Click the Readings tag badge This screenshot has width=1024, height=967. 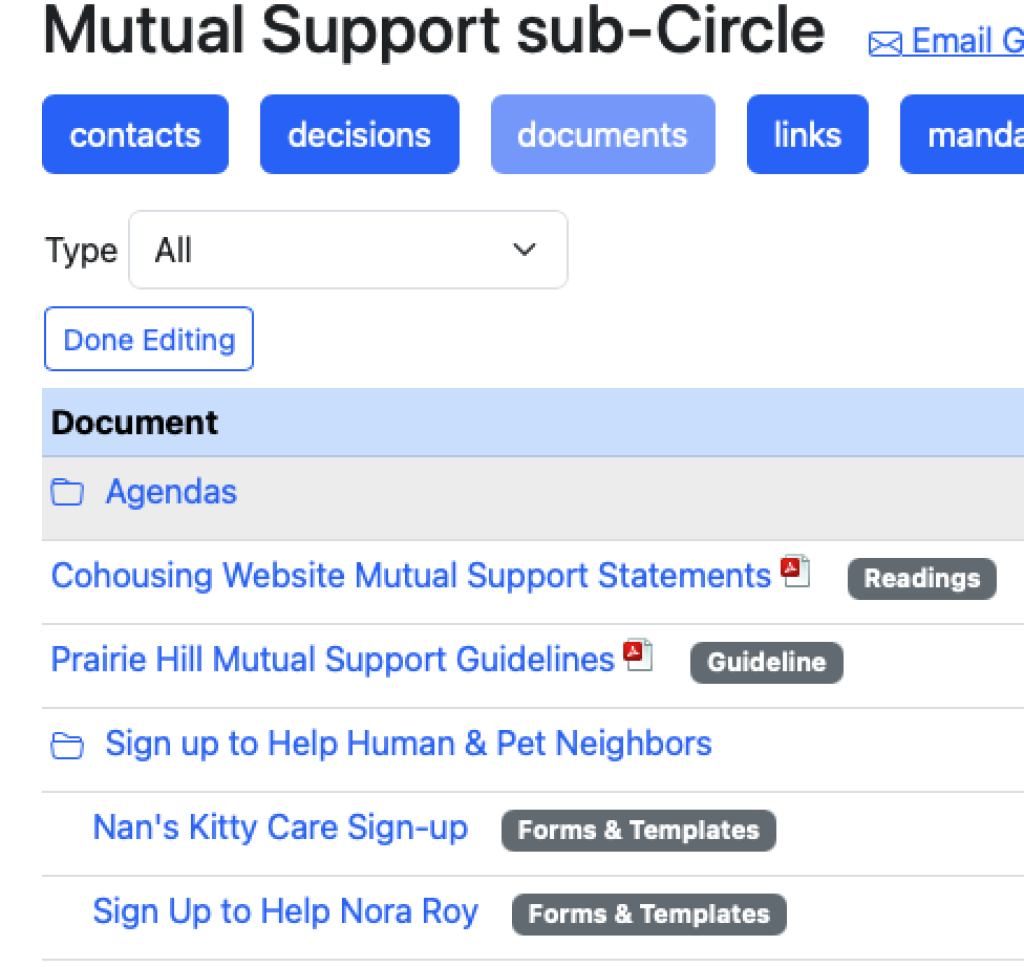922,579
